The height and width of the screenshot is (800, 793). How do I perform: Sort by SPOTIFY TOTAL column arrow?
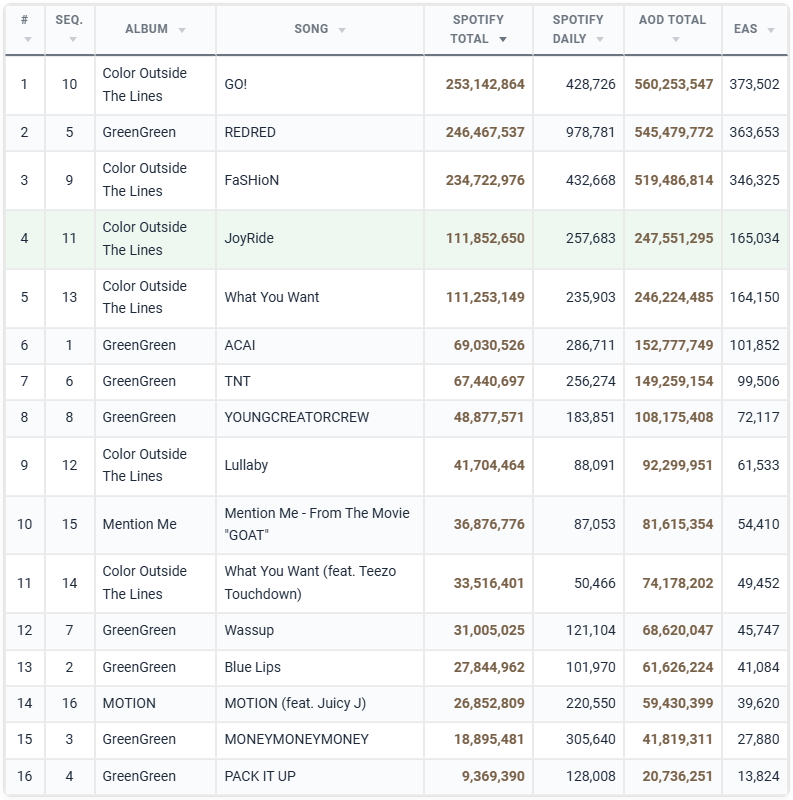(503, 39)
